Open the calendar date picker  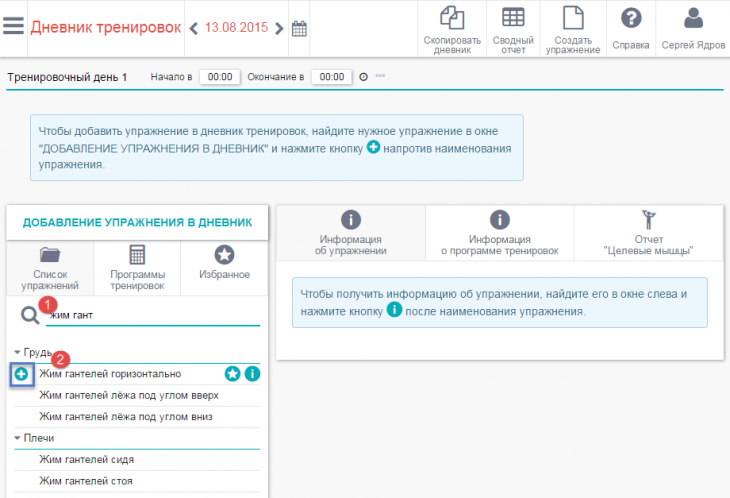[x=298, y=28]
